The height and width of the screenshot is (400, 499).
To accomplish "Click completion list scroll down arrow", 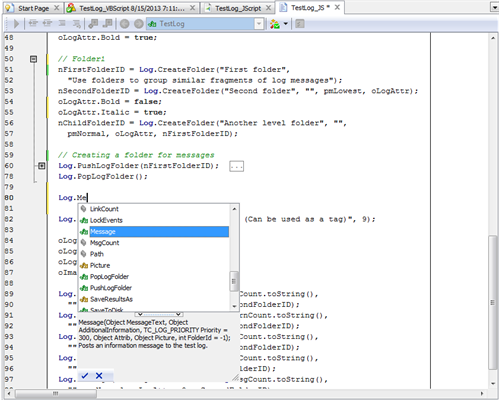I will [x=234, y=306].
